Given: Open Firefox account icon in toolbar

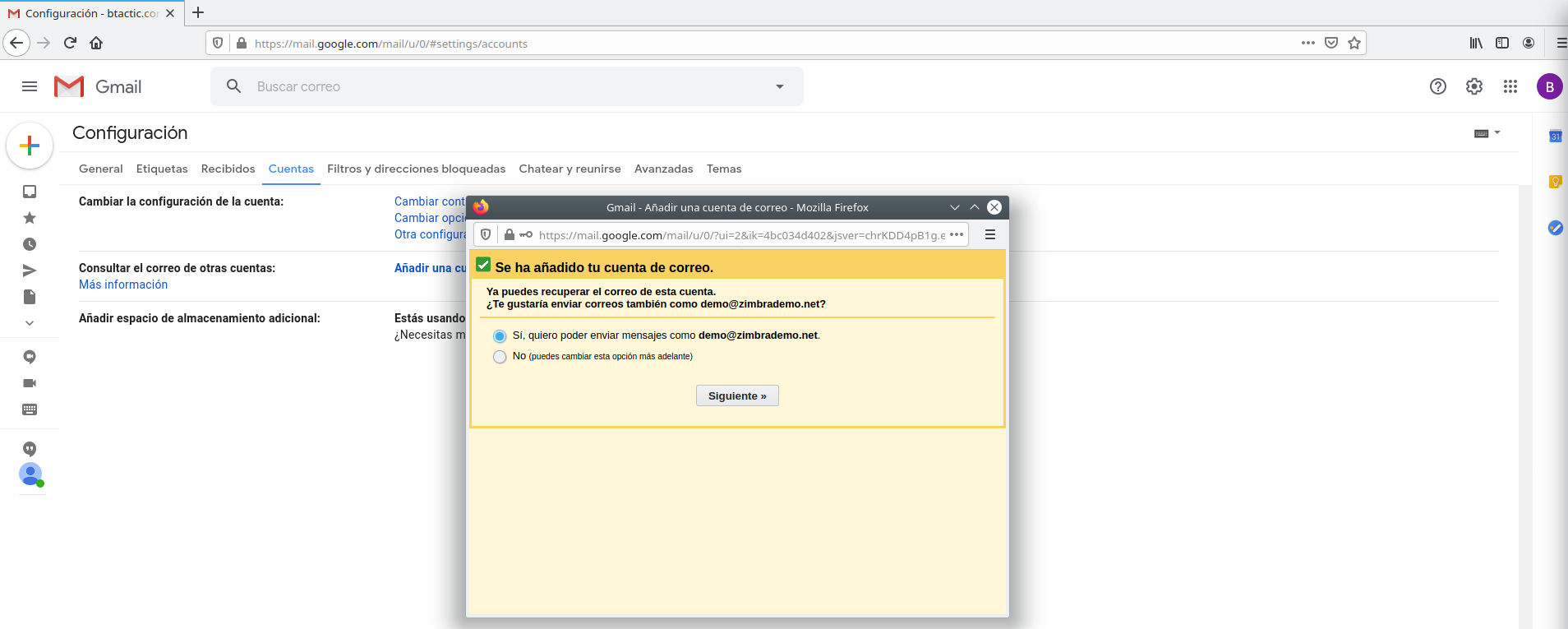Looking at the screenshot, I should click(x=1529, y=43).
